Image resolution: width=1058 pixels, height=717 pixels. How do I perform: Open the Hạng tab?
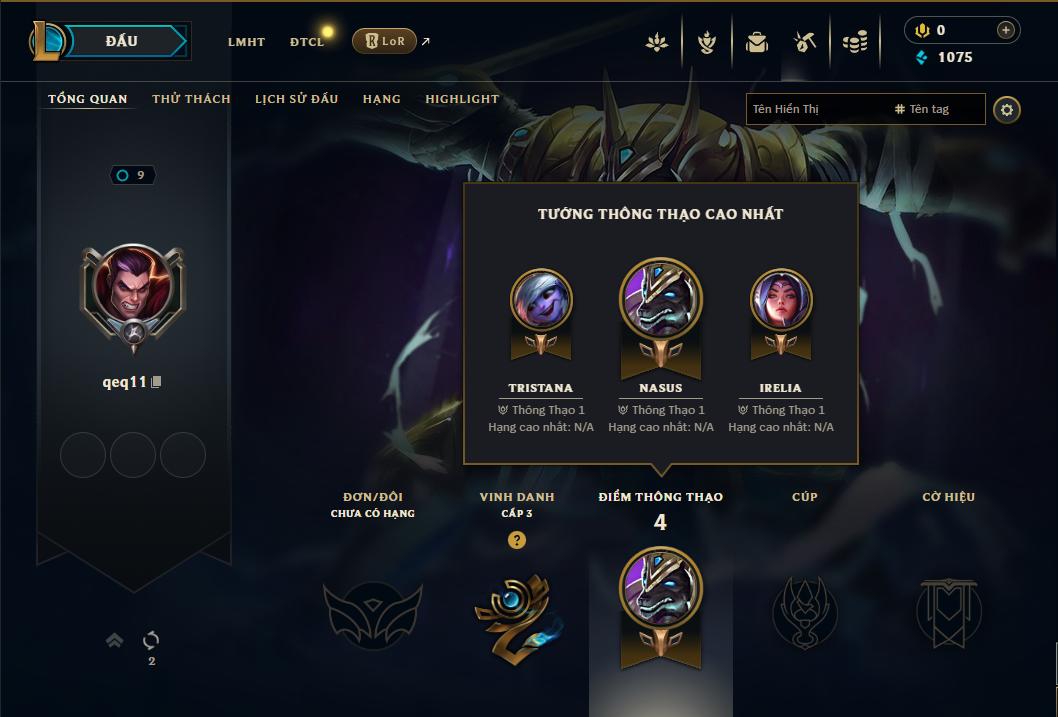pos(382,99)
